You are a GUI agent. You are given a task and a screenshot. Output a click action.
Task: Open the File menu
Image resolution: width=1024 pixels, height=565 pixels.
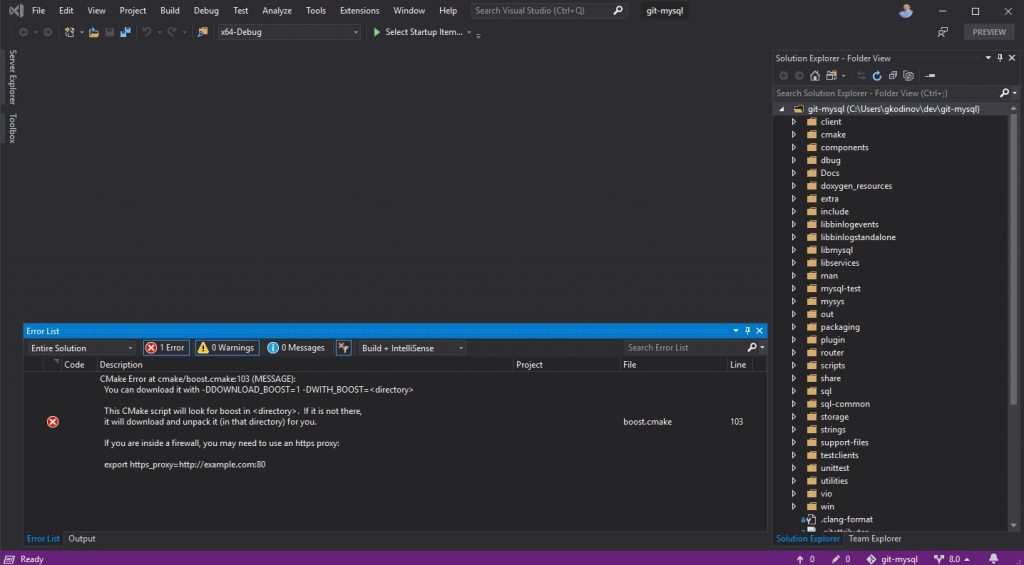click(x=39, y=10)
